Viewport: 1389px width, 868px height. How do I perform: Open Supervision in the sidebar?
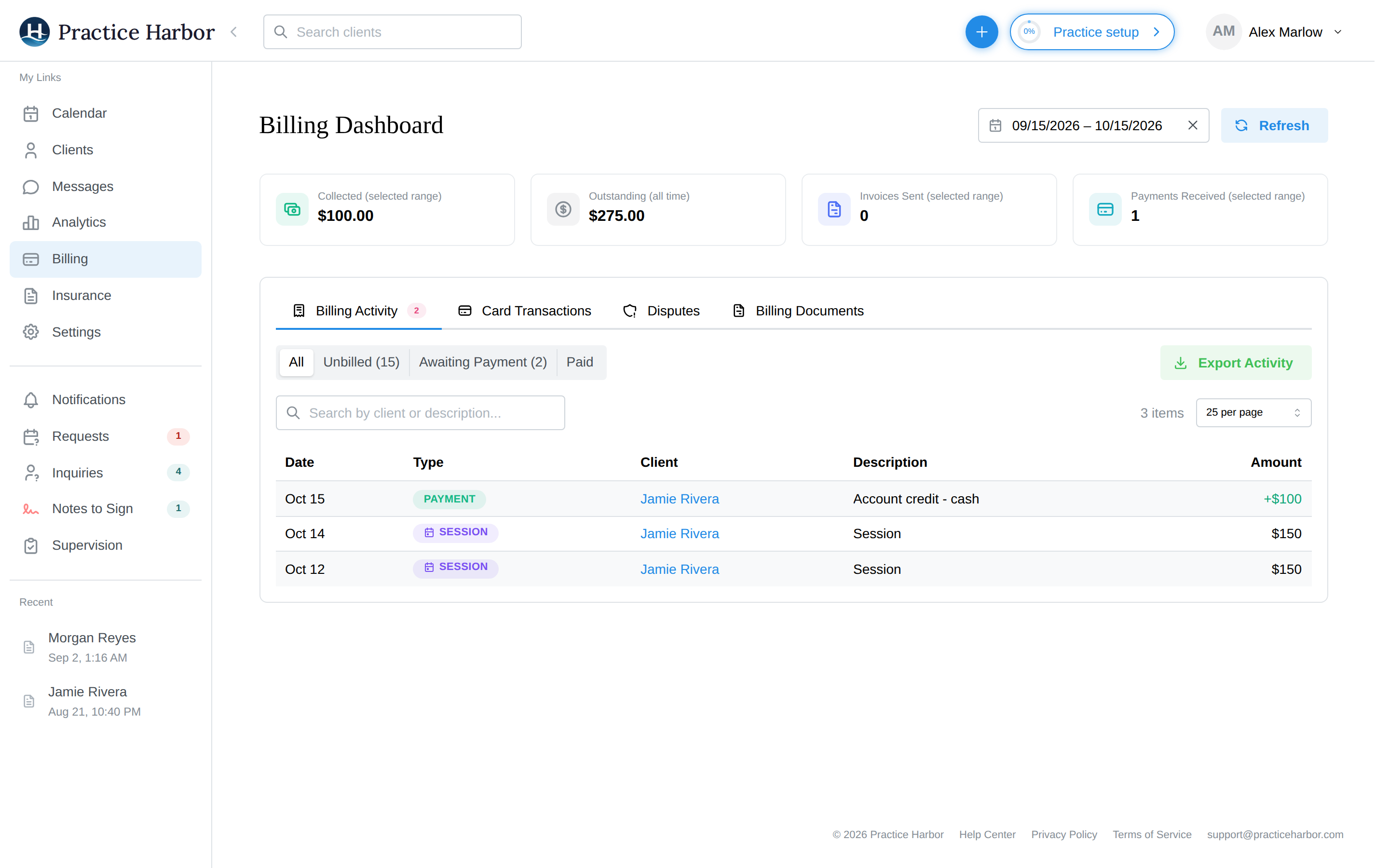106,545
